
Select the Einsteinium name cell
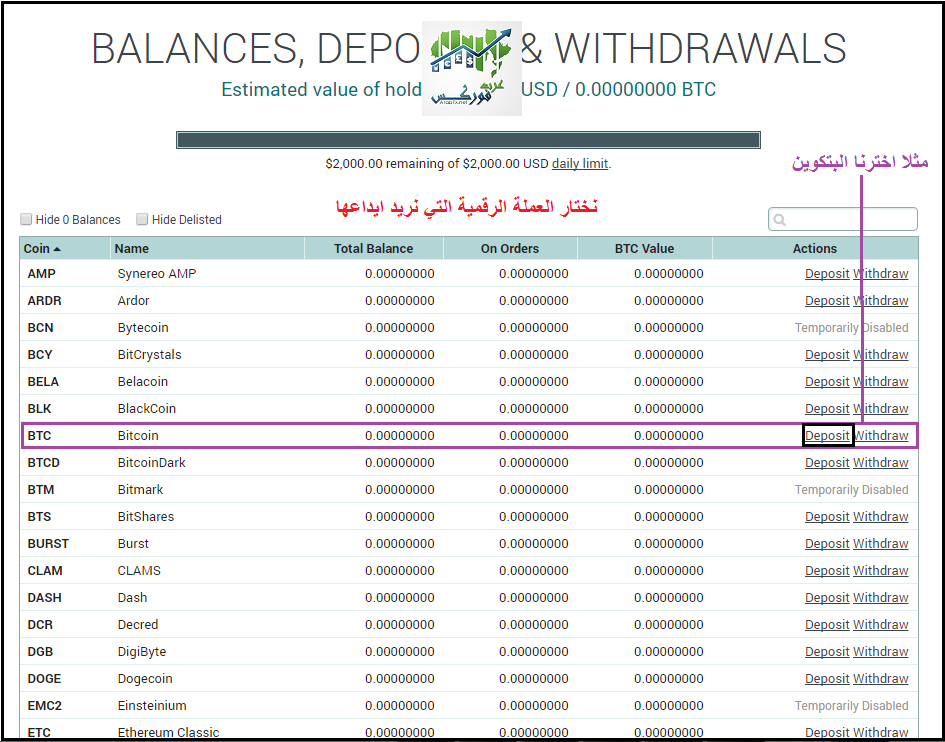tap(152, 705)
